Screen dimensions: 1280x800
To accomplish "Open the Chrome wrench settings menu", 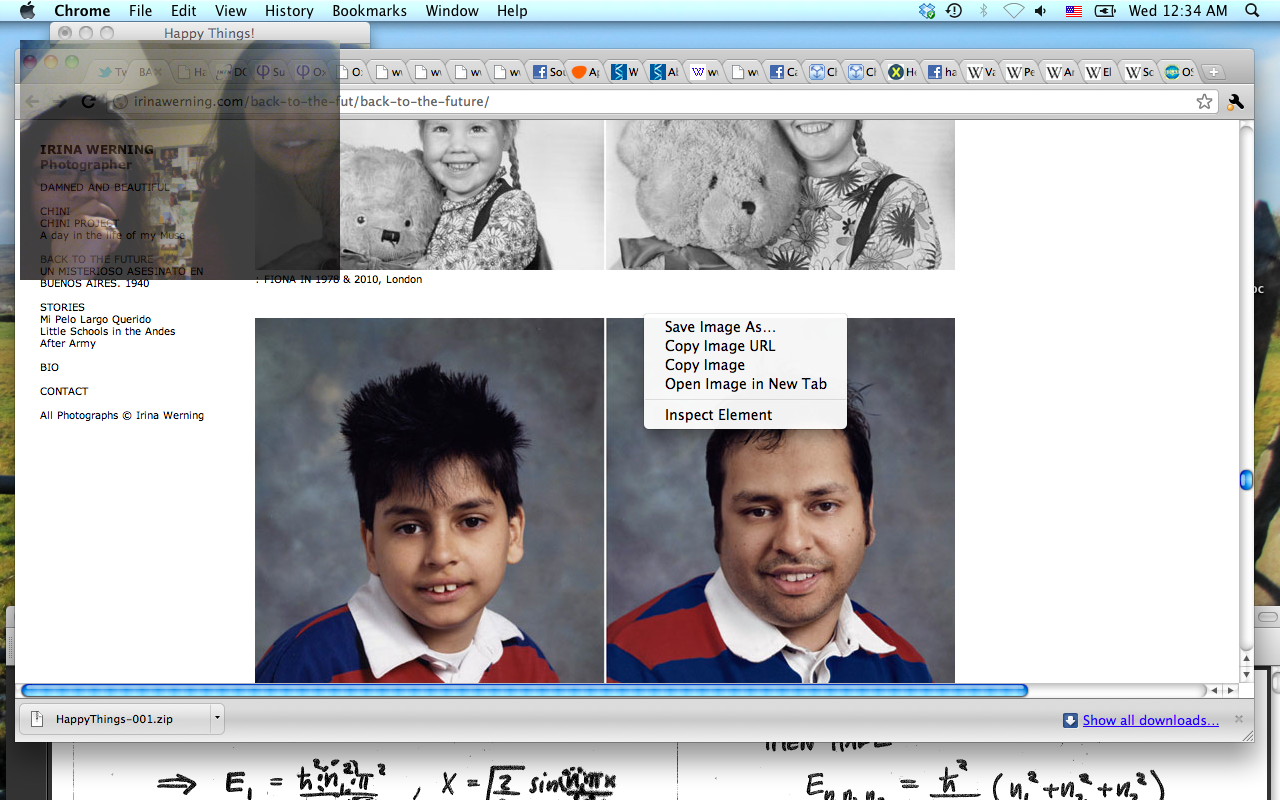I will click(x=1235, y=102).
